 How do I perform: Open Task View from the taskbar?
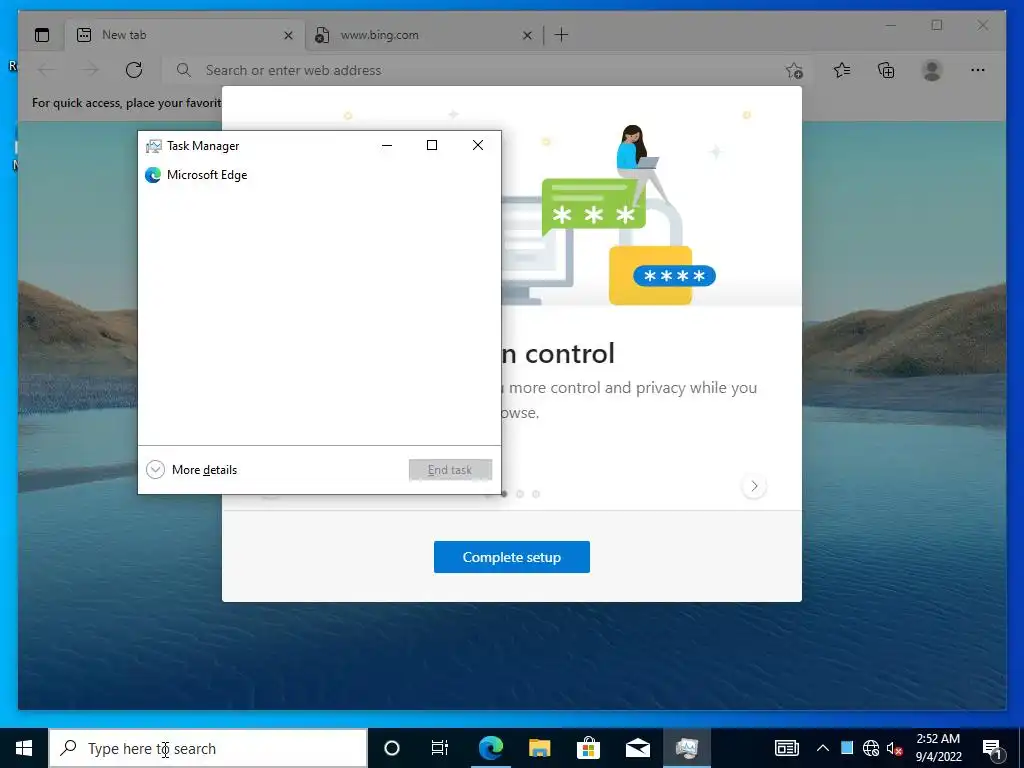pos(440,748)
